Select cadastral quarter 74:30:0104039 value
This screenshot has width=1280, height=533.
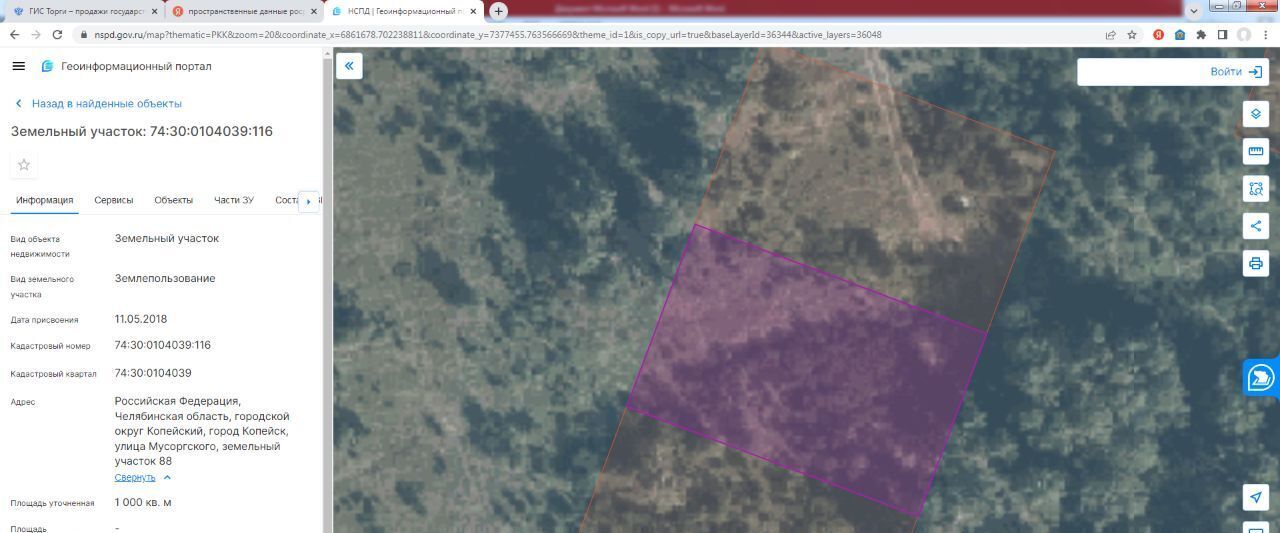[153, 373]
